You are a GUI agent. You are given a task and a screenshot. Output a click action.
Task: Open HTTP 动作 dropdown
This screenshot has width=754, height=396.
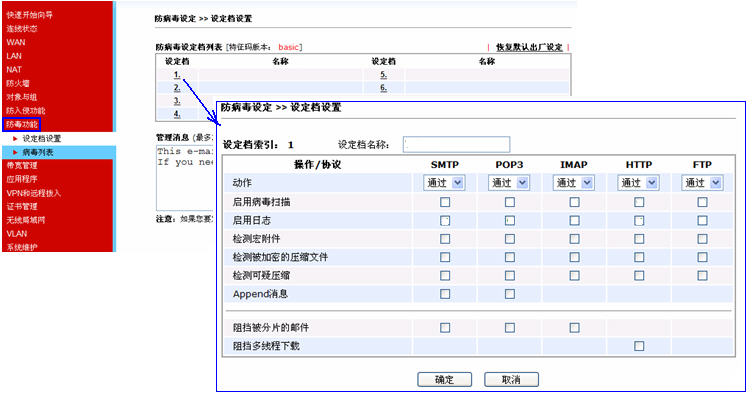pos(638,183)
